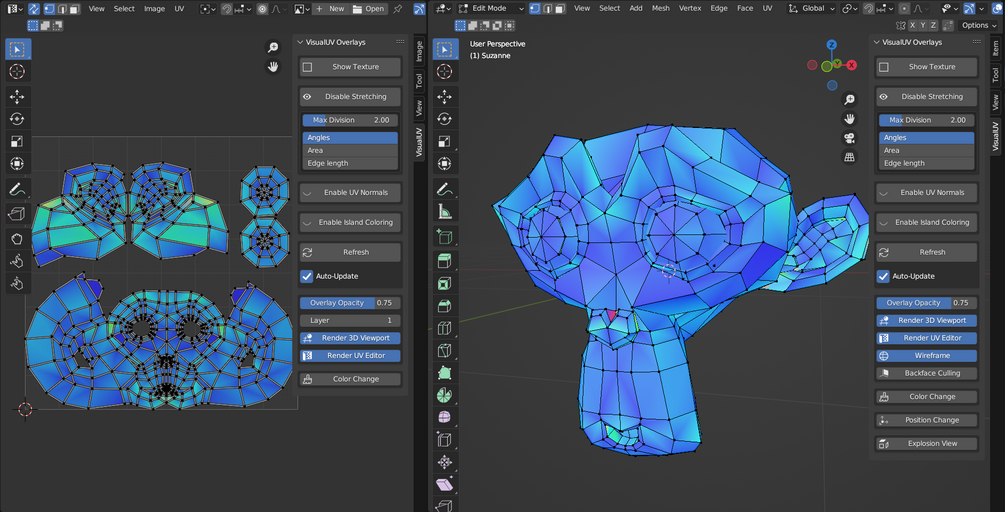1005x512 pixels.
Task: Select the Rip Region tool in the UV Editor
Action: 18,213
